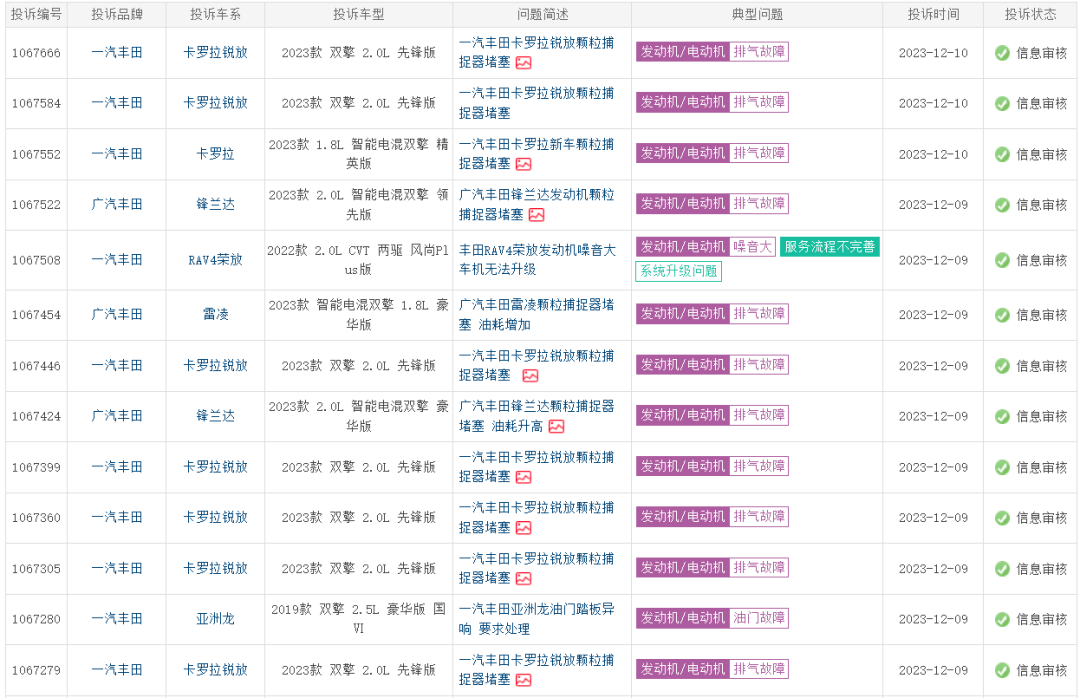Open the image icon in complaint 1067279's summary
The width and height of the screenshot is (1080, 698).
click(523, 680)
